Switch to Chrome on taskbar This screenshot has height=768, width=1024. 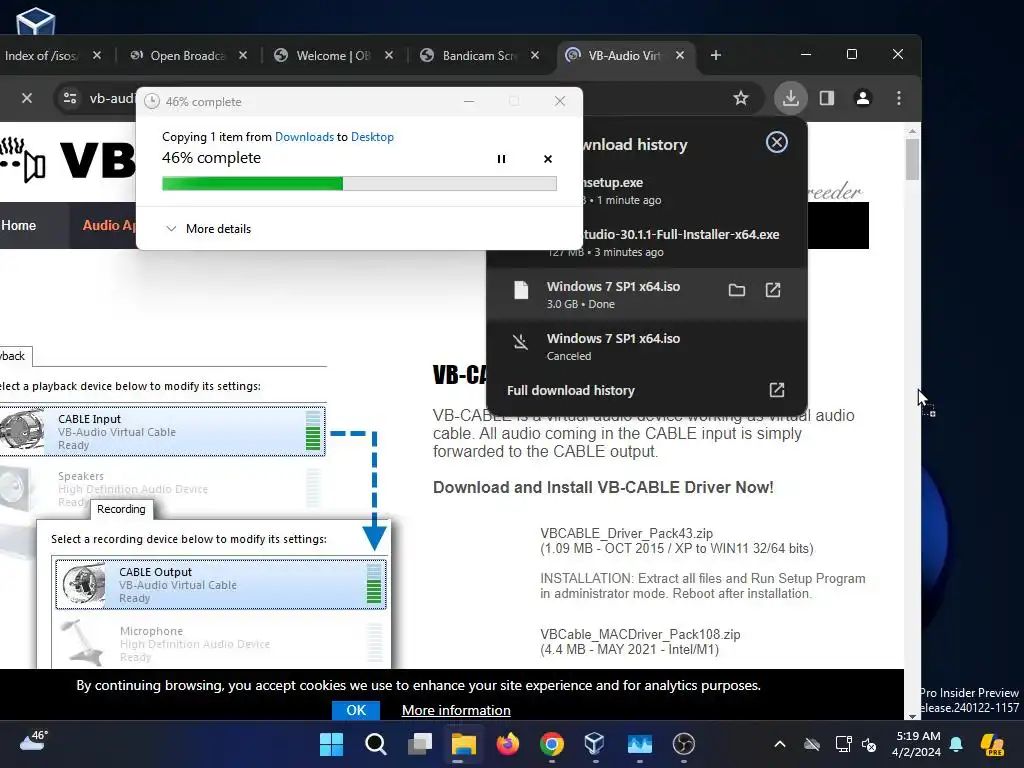point(552,744)
